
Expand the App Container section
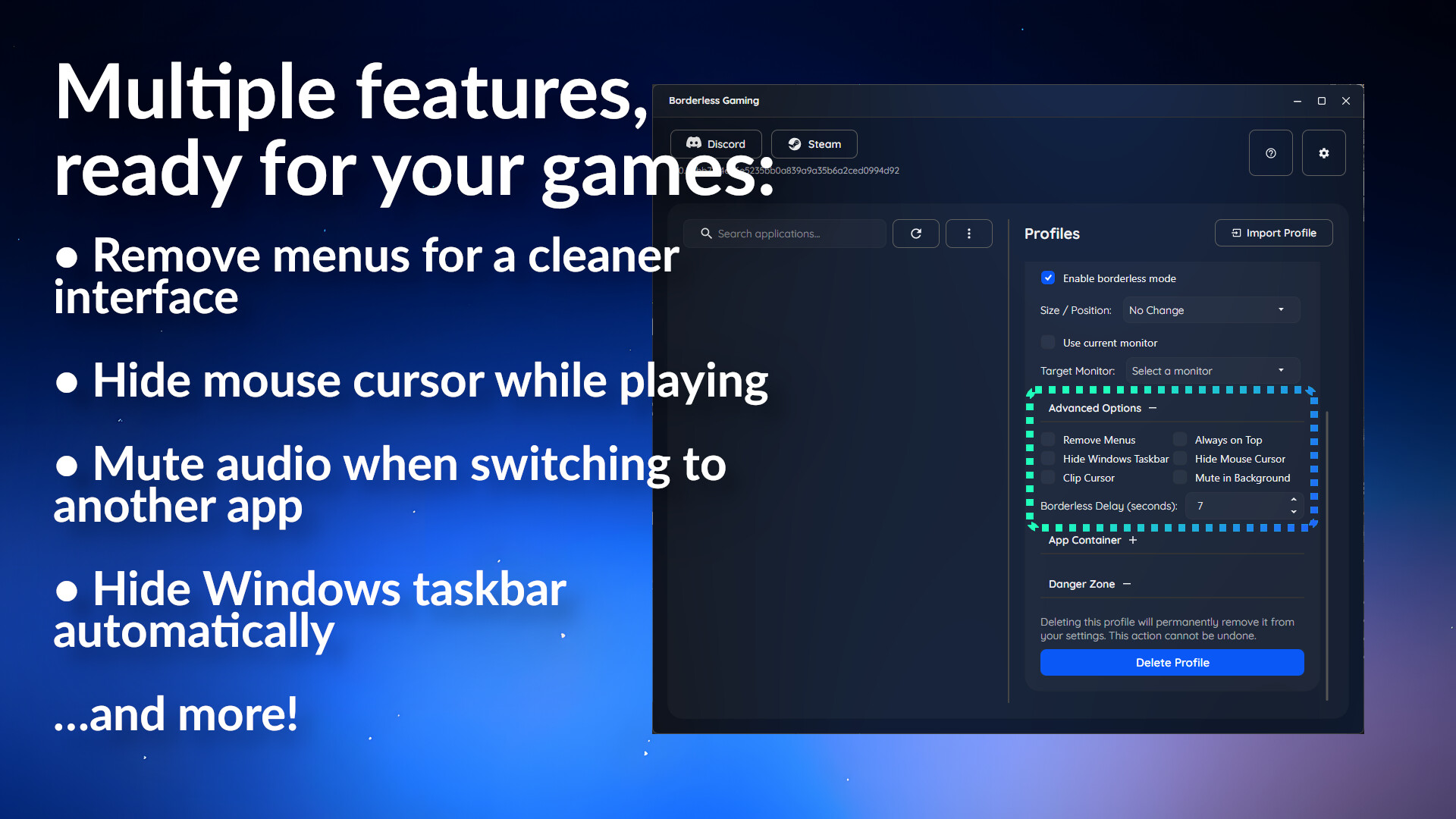tap(1133, 540)
